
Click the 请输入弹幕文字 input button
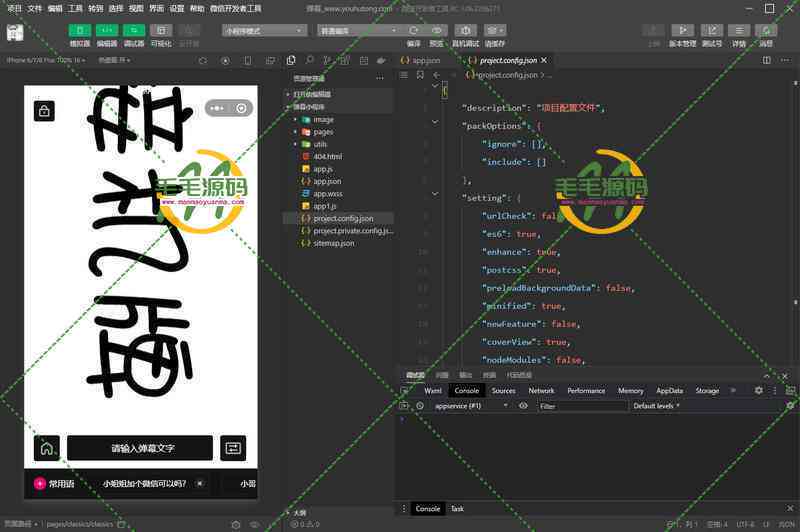point(140,448)
